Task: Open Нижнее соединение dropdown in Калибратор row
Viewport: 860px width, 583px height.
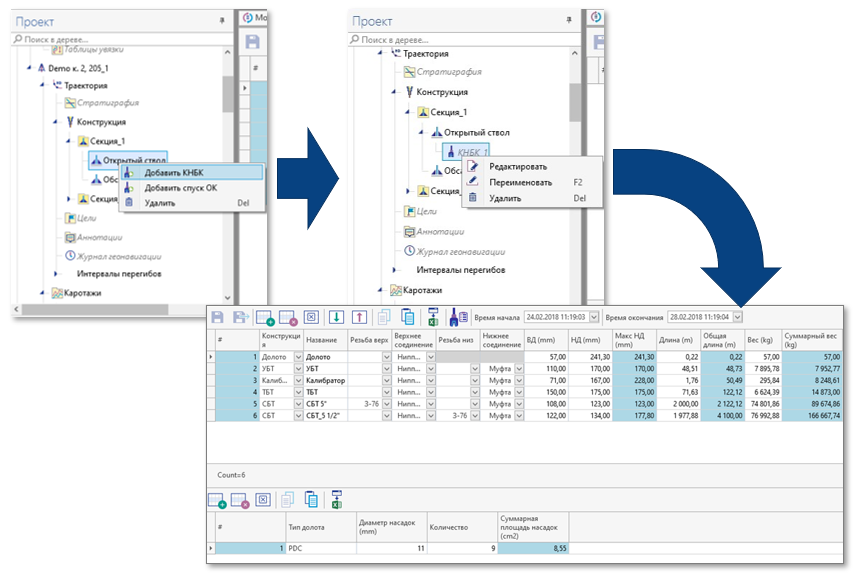Action: pos(519,380)
